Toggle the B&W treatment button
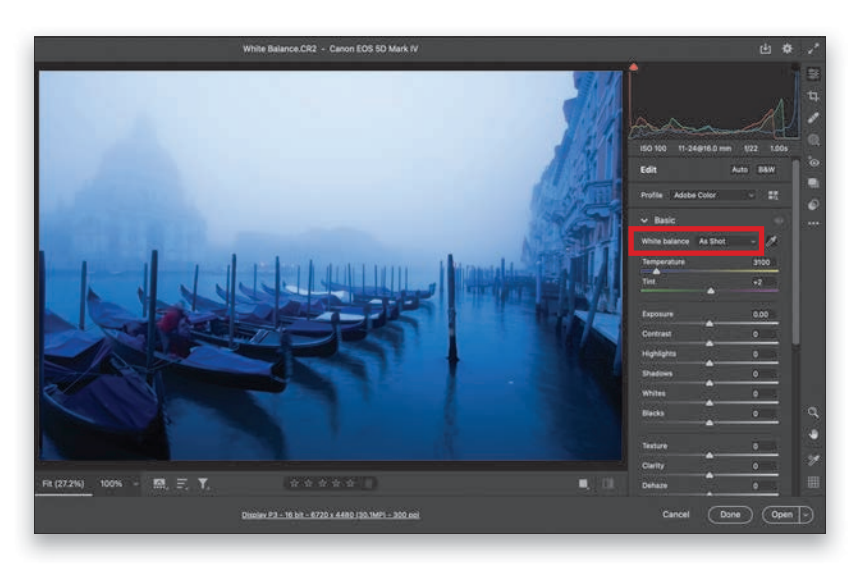The width and height of the screenshot is (850, 566). coord(766,170)
